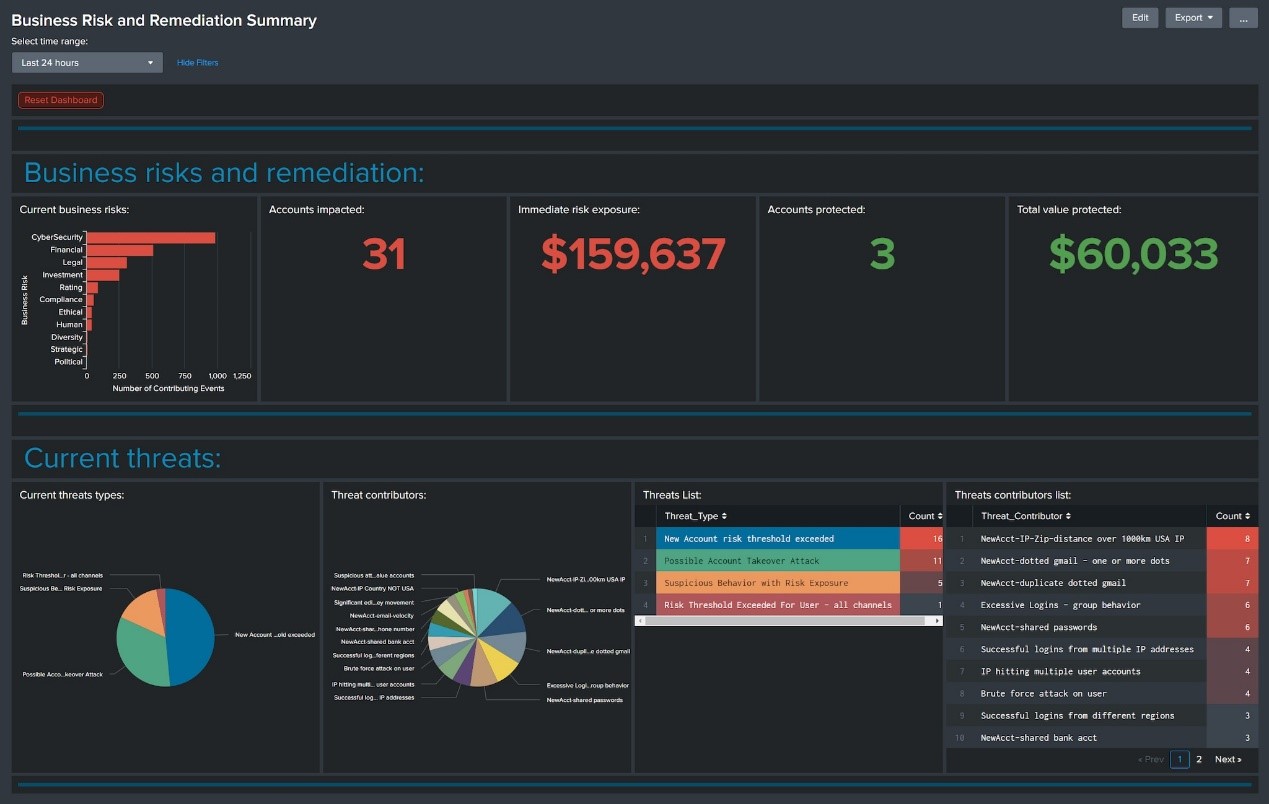
Task: Select the CyberSecurity bar in business risks chart
Action: 150,237
